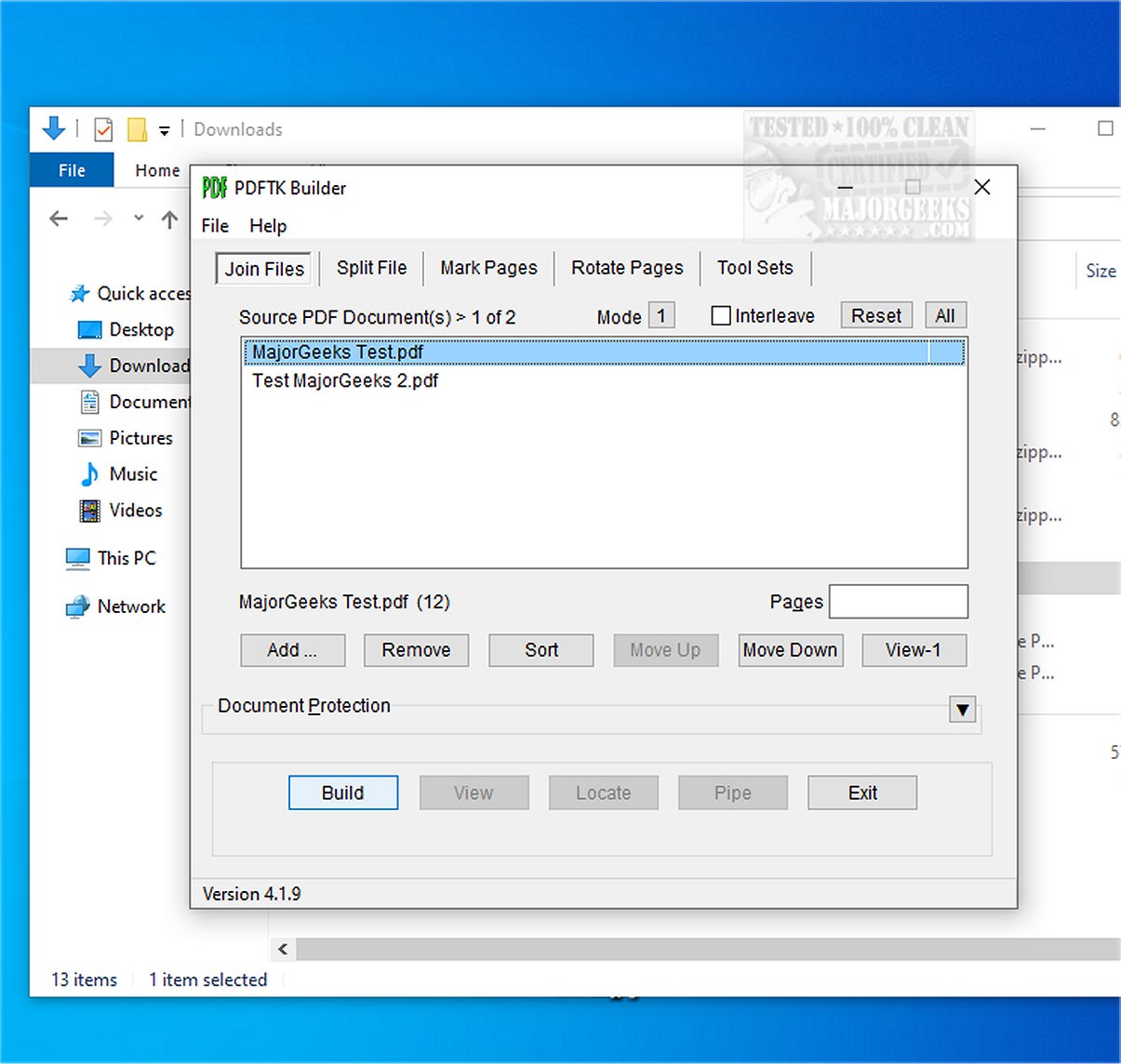This screenshot has width=1121, height=1064.
Task: Click the Build button
Action: click(x=343, y=792)
